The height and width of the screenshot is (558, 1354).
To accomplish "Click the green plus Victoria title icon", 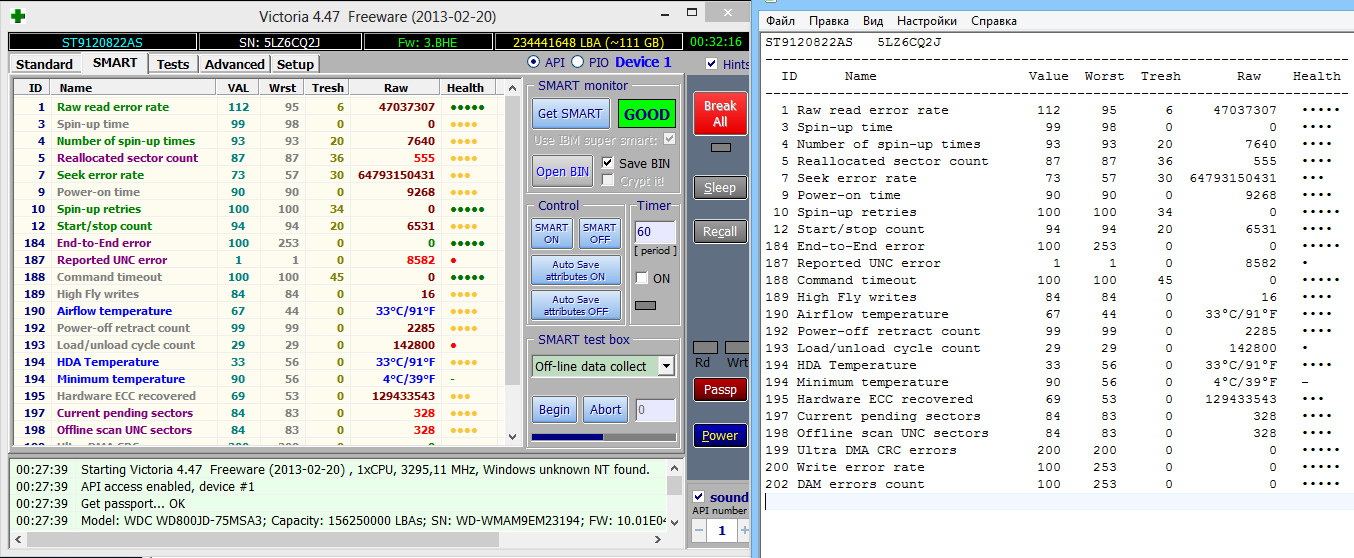I will (x=18, y=16).
